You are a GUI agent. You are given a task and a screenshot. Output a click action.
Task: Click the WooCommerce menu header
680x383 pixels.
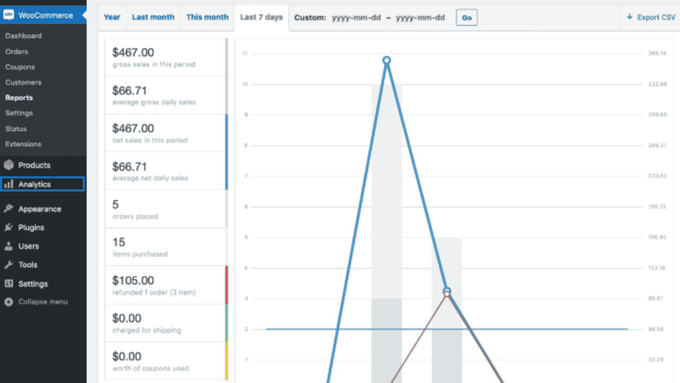43,15
